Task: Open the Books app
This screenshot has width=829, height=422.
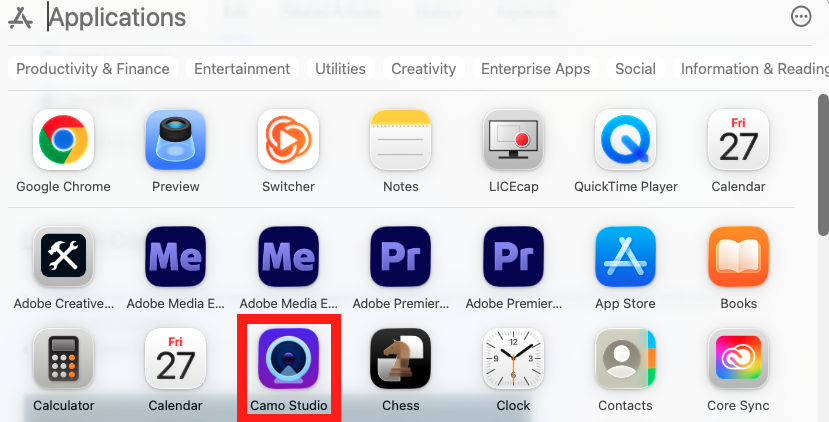Action: (738, 256)
